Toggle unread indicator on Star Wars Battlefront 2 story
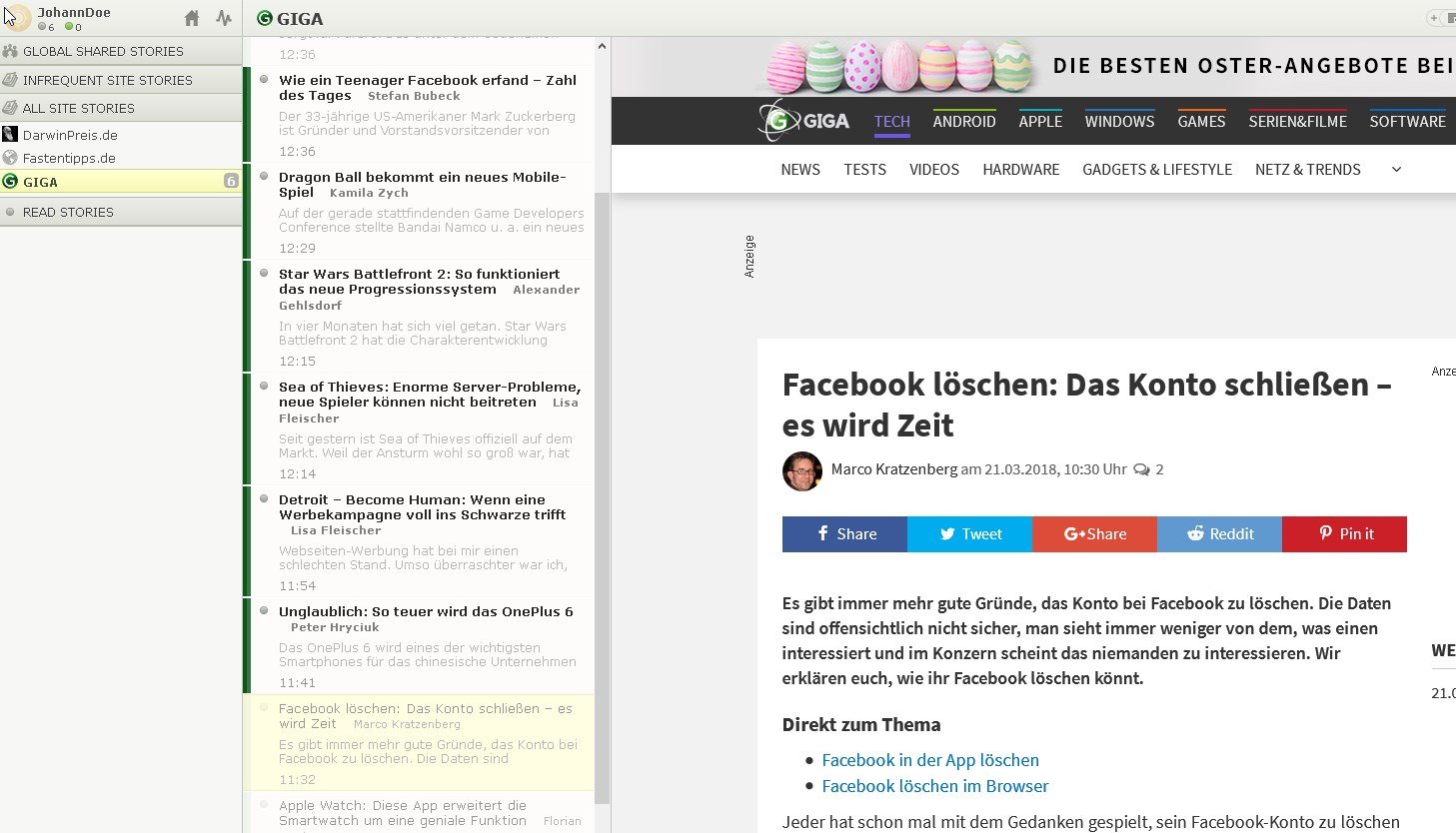This screenshot has width=1456, height=833. tap(263, 273)
